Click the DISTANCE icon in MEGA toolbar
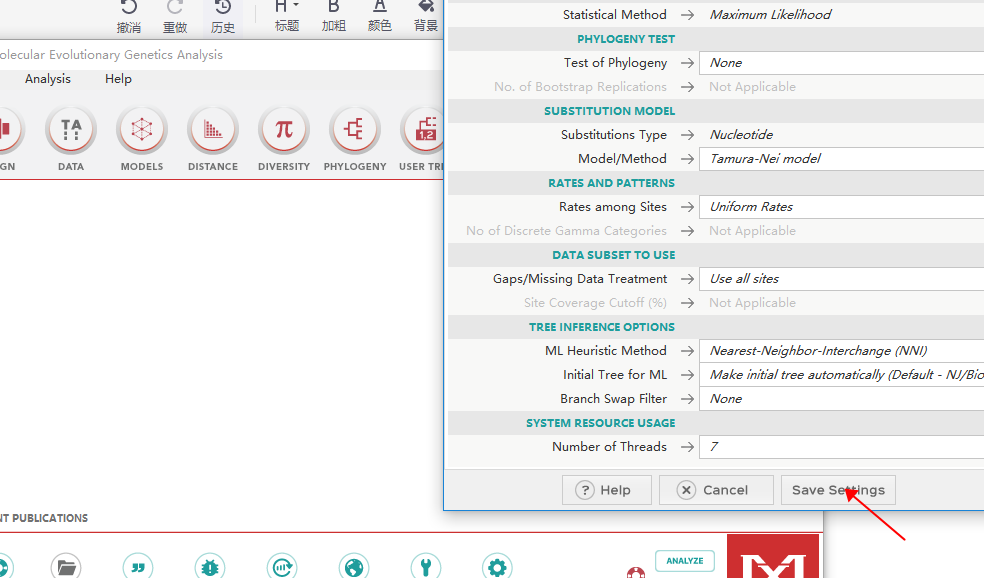This screenshot has width=984, height=578. [x=213, y=139]
